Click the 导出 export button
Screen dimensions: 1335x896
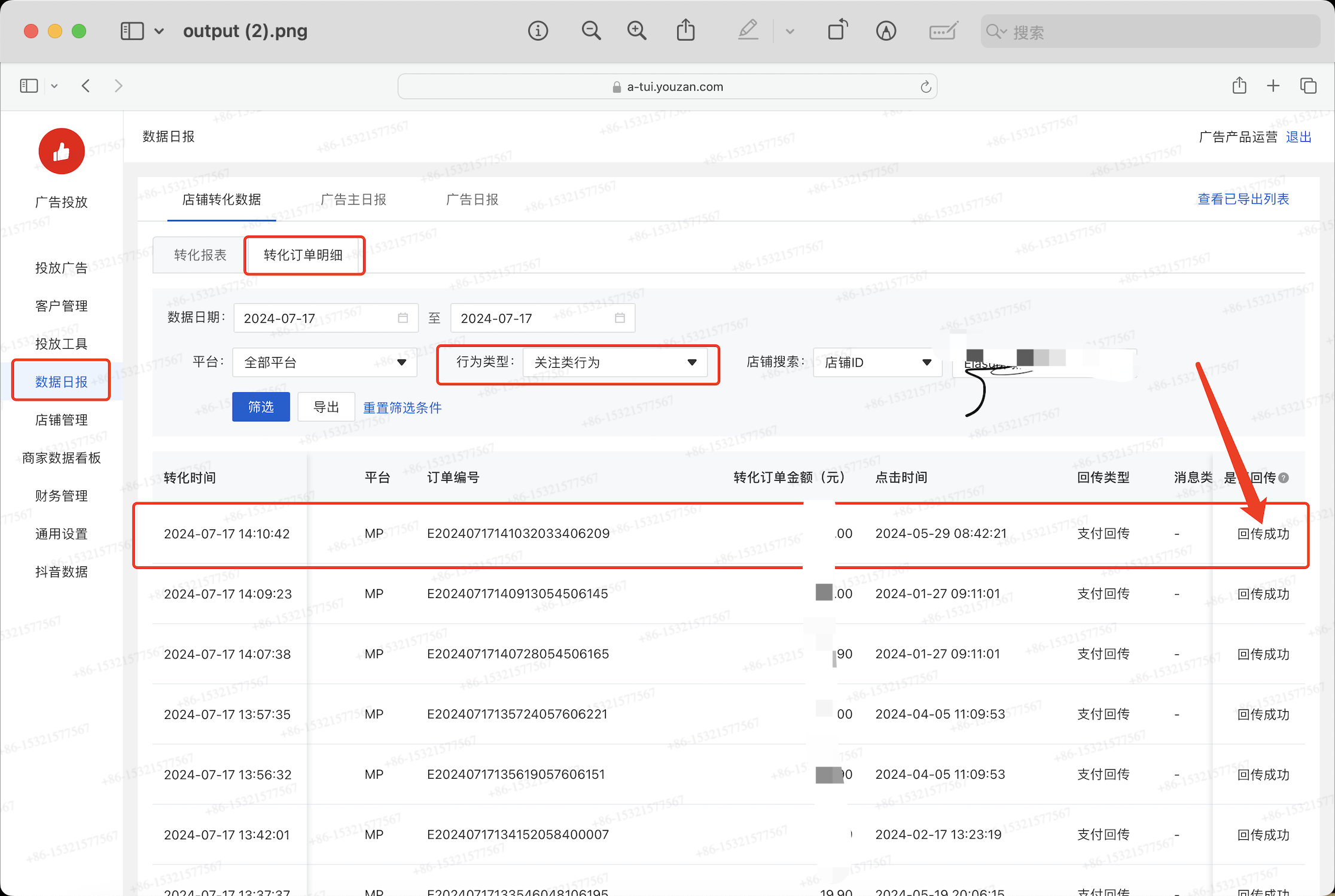pos(327,407)
